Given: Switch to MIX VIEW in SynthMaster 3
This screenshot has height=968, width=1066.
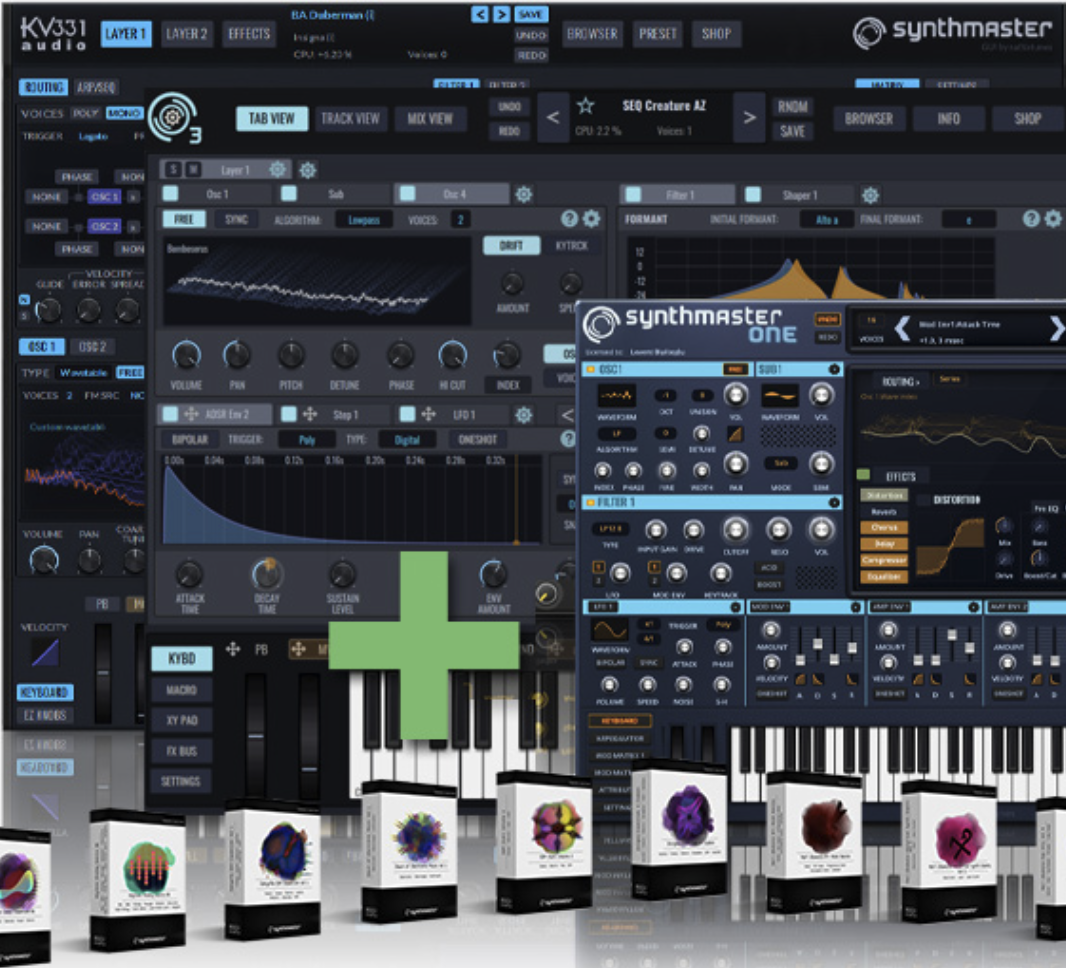Looking at the screenshot, I should [430, 118].
